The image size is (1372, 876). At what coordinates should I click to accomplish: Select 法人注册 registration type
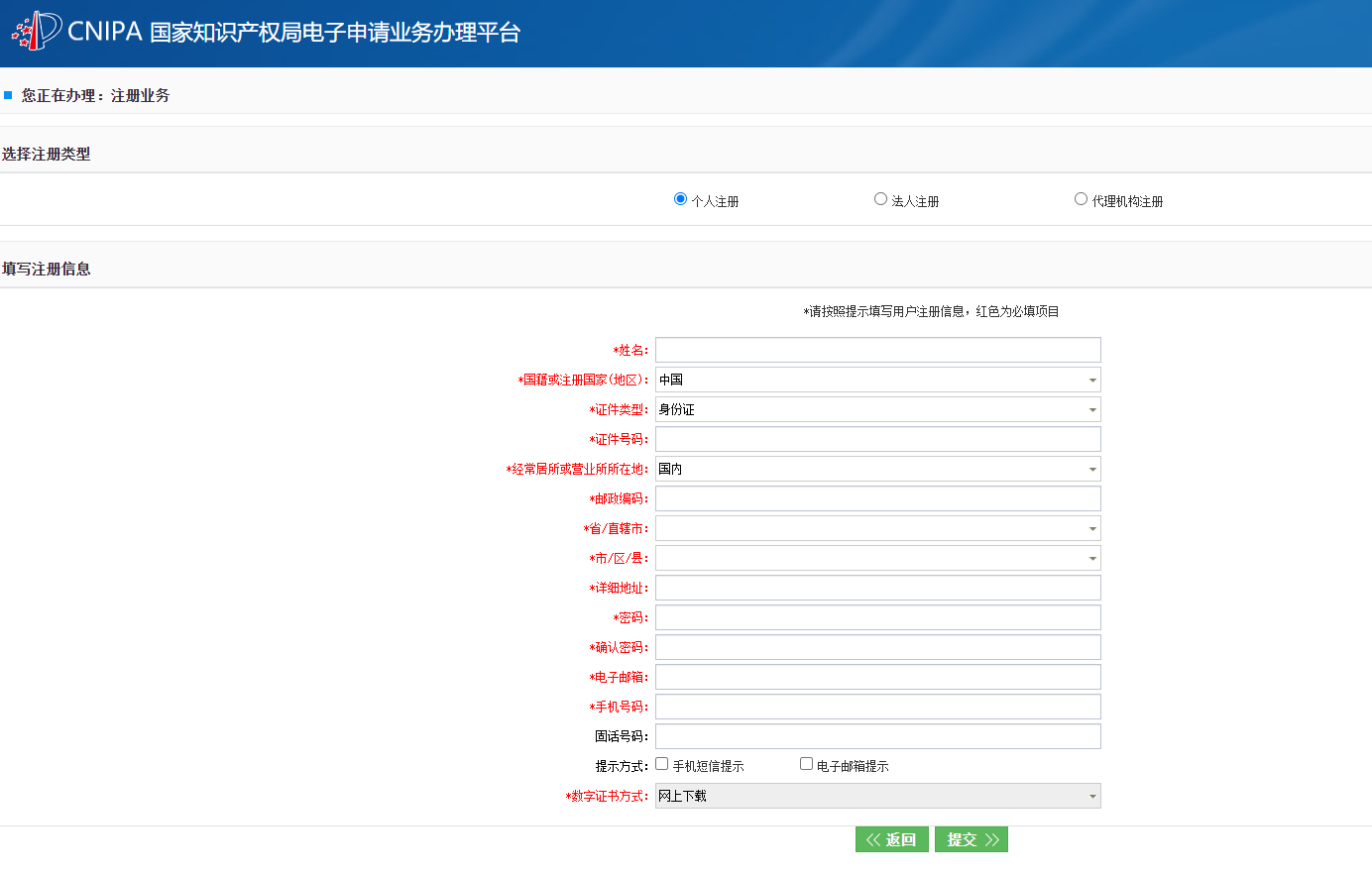pos(880,199)
